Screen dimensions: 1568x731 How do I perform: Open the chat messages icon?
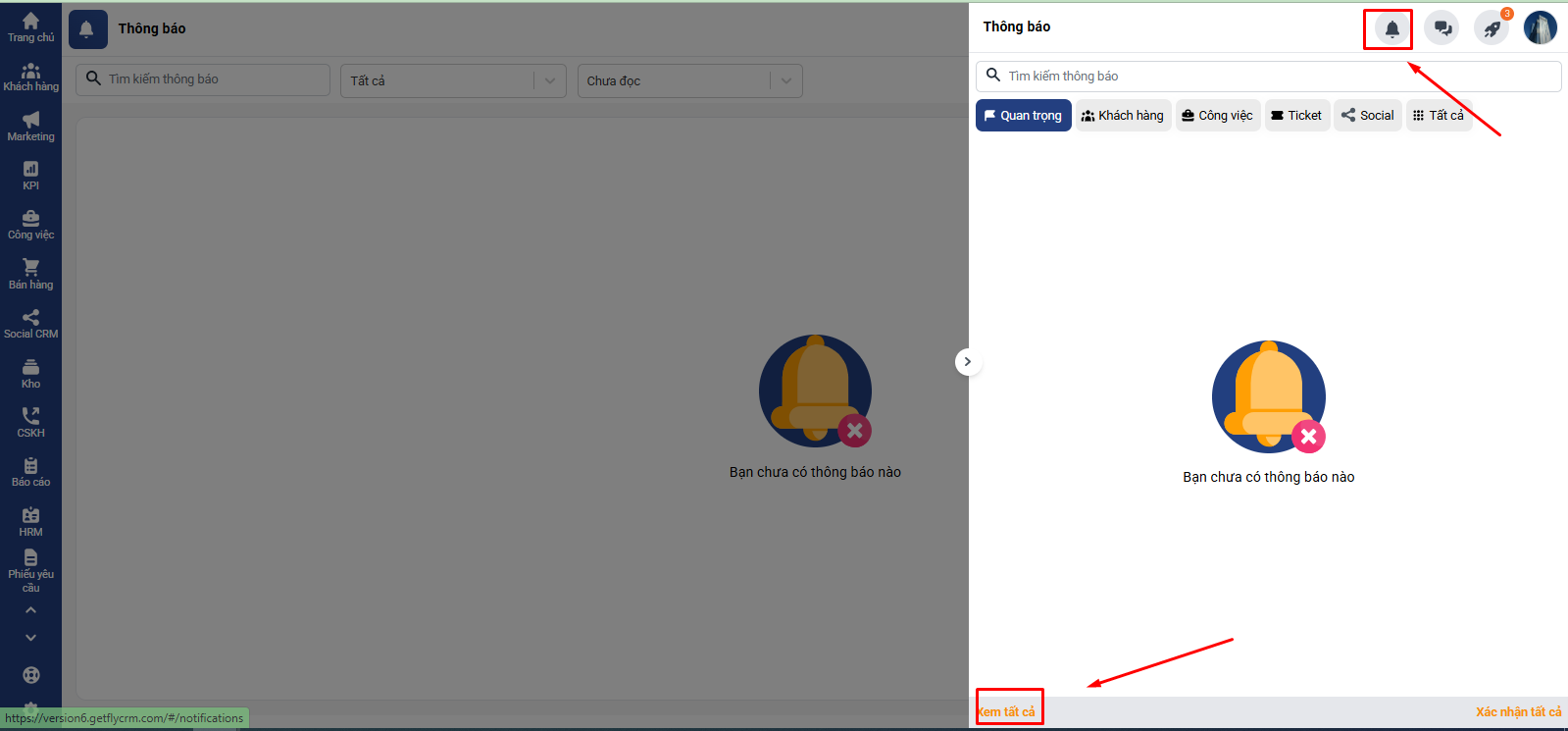pyautogui.click(x=1442, y=28)
